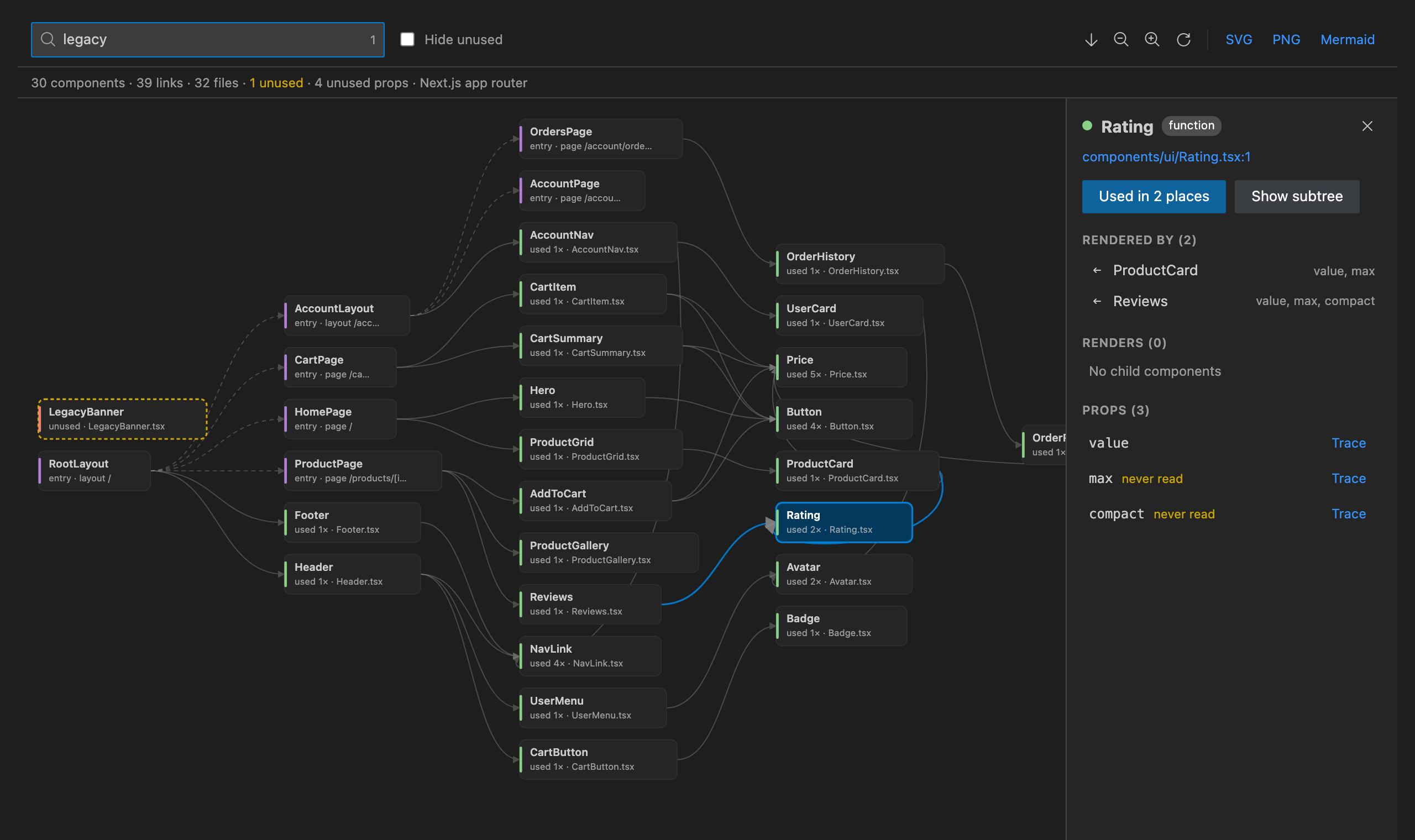Export the graph as SVG
Image resolution: width=1415 pixels, height=840 pixels.
1239,40
